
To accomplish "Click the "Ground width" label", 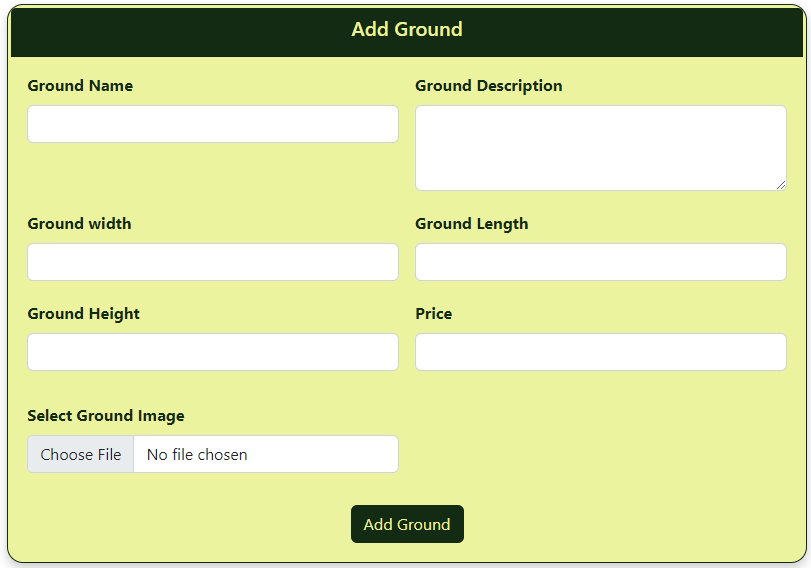I will [79, 223].
